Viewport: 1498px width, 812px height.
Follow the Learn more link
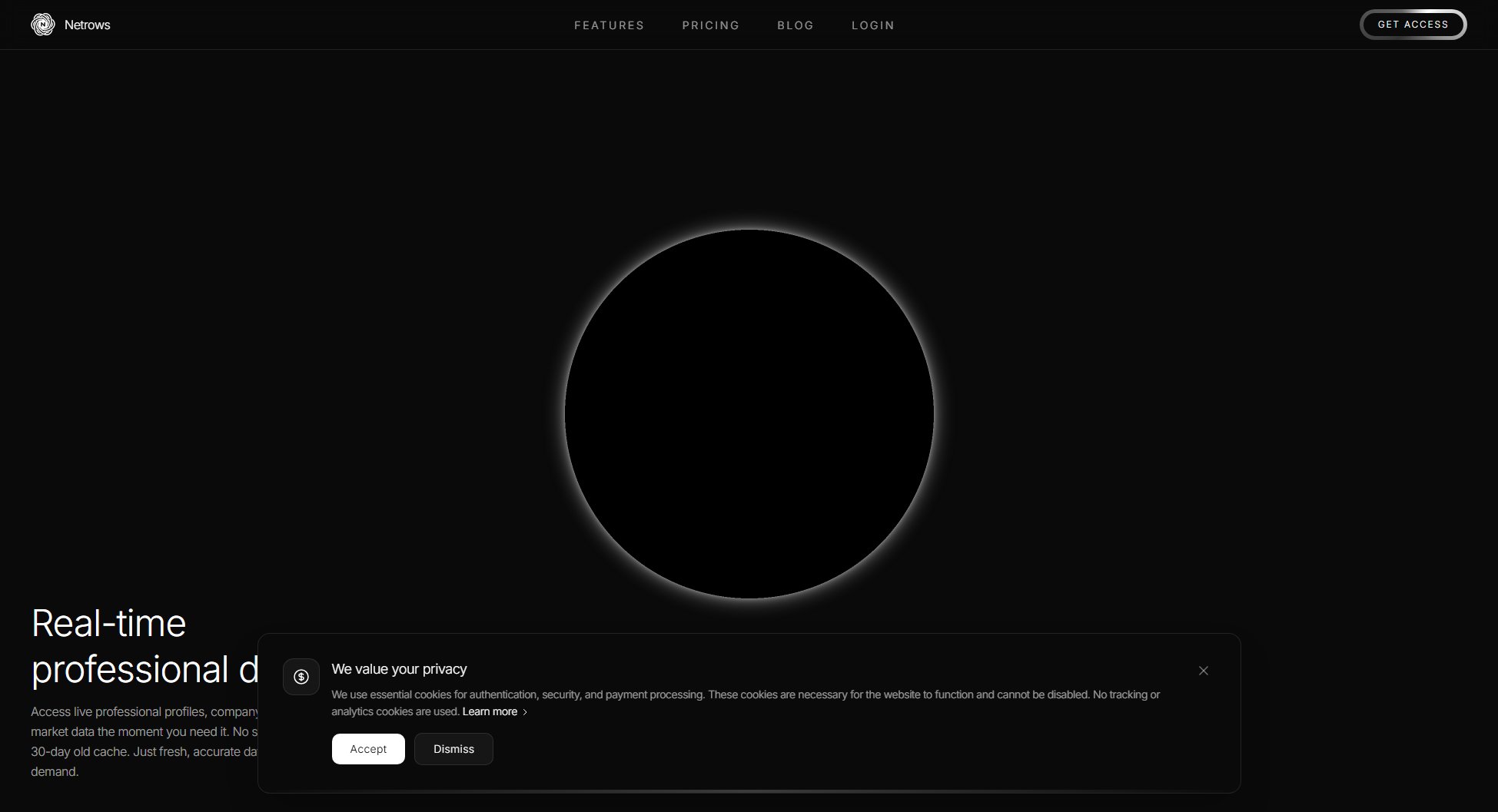tap(490, 711)
